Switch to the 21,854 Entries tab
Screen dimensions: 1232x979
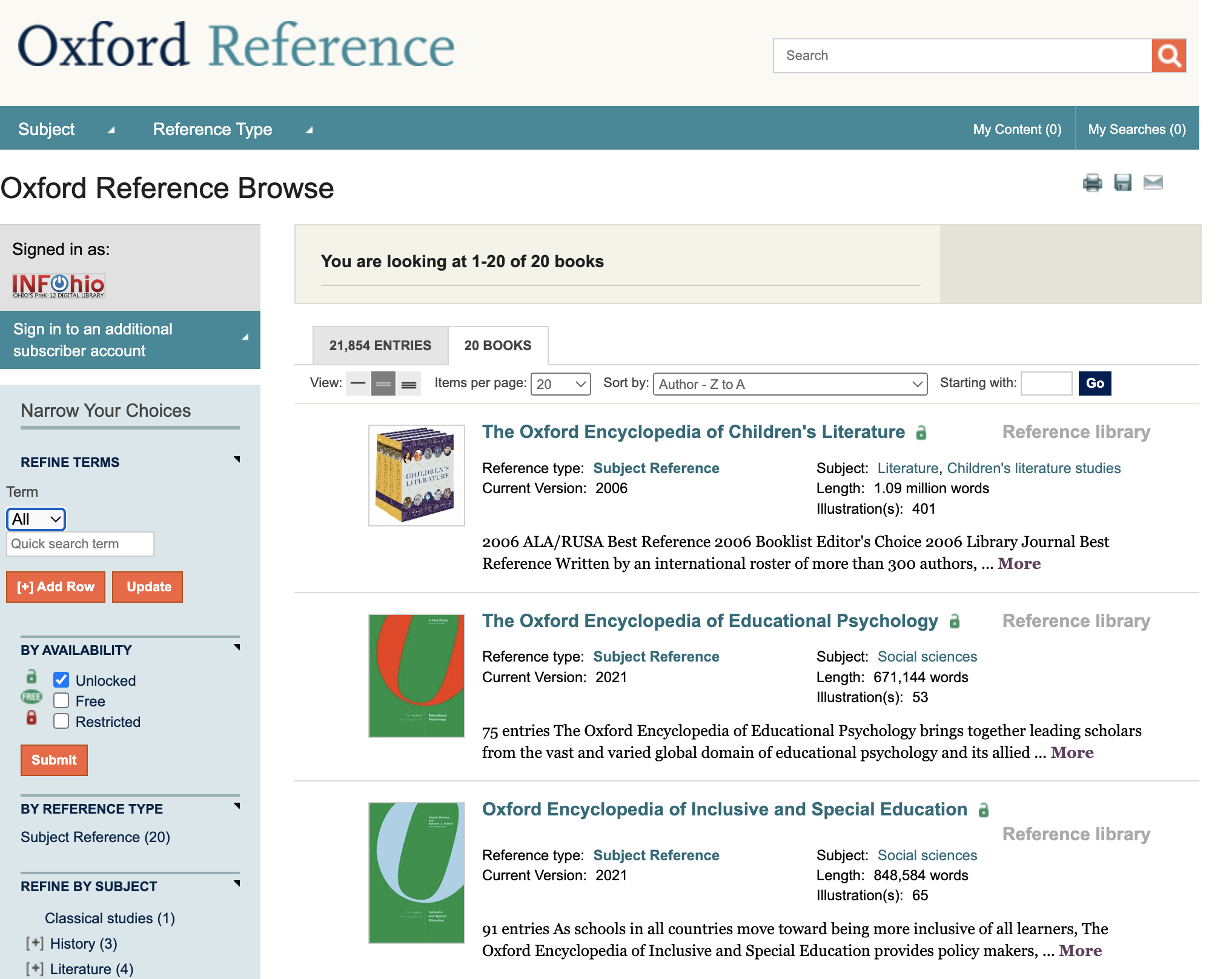click(x=380, y=345)
